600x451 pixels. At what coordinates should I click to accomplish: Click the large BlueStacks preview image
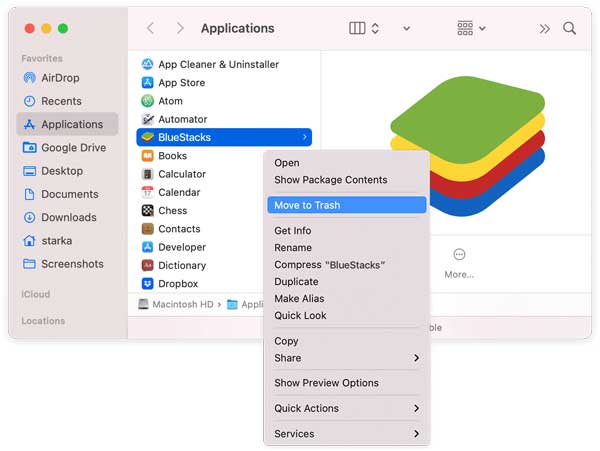tap(468, 146)
